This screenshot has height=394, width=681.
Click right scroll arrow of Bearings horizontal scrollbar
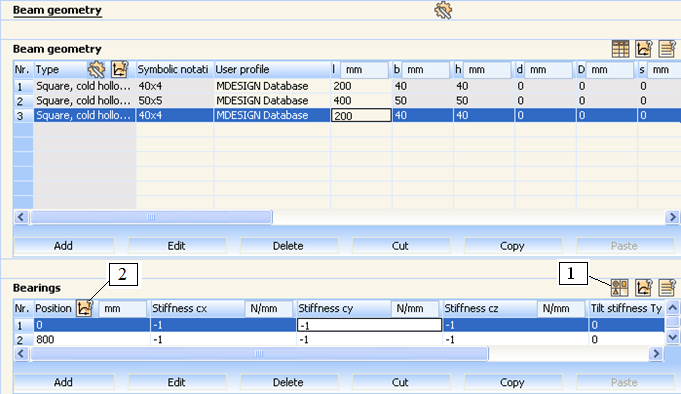click(x=656, y=354)
